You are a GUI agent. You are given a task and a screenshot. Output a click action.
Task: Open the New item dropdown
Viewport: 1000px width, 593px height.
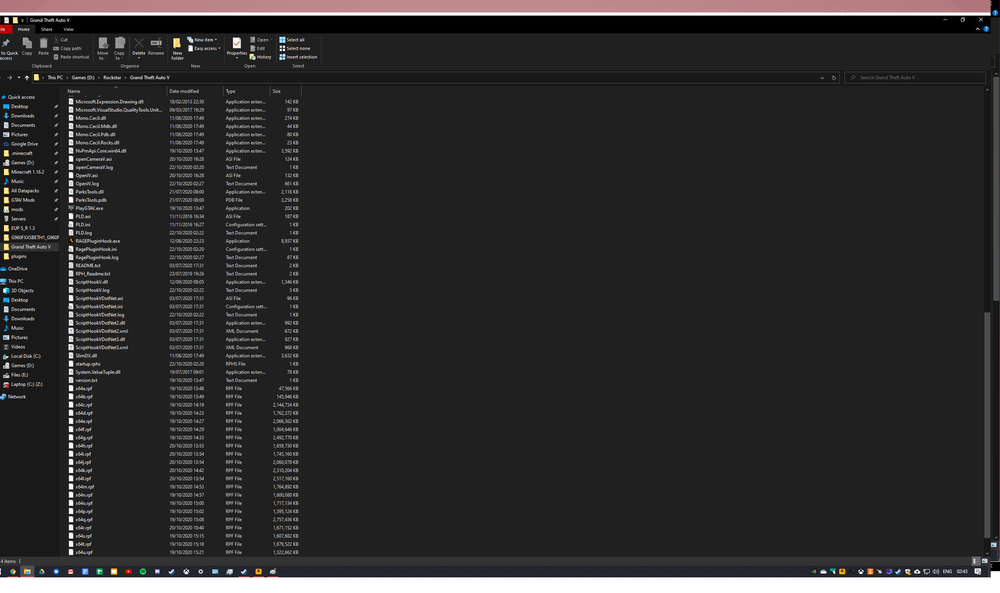(202, 40)
